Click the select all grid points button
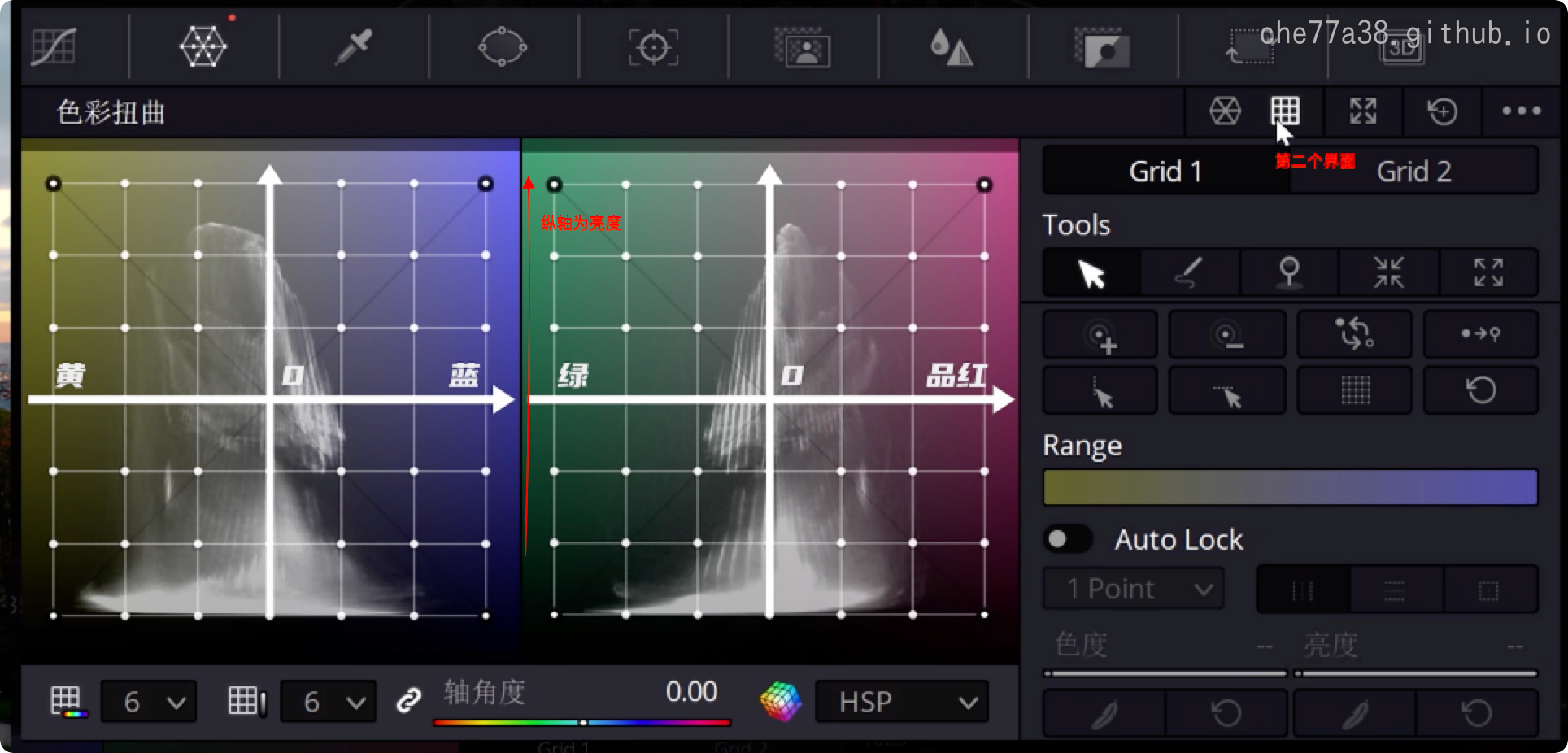1568x753 pixels. 1354,390
